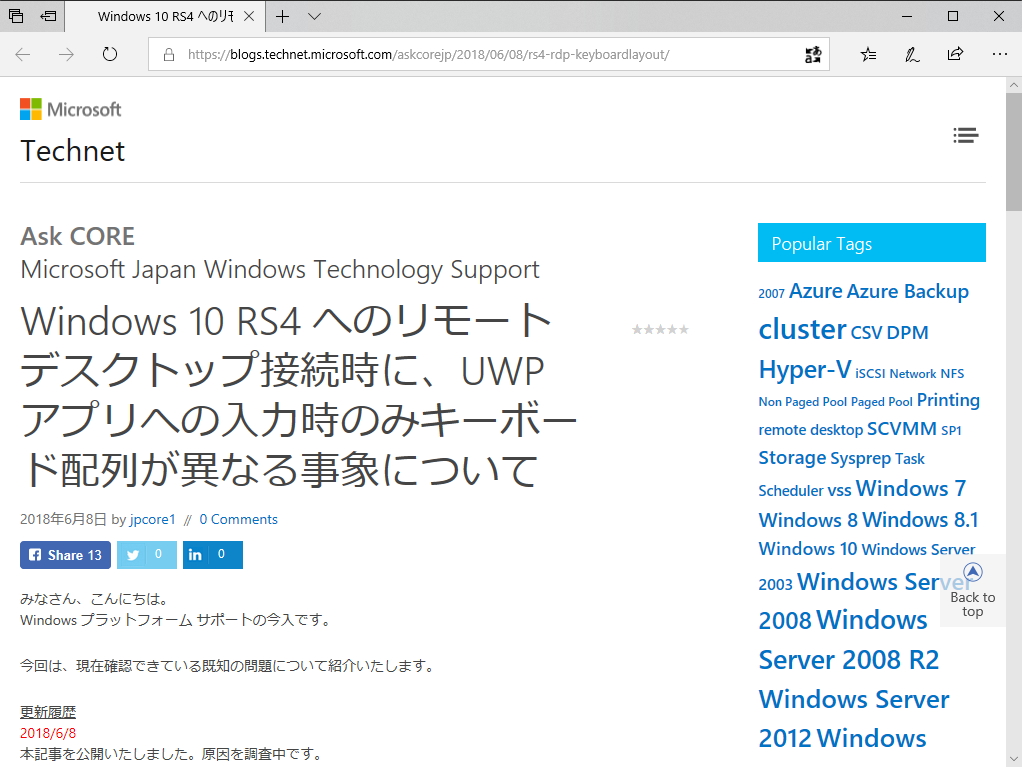Screen dimensions: 1022x767
Task: Open the Windows 10 tag
Action: tap(808, 549)
